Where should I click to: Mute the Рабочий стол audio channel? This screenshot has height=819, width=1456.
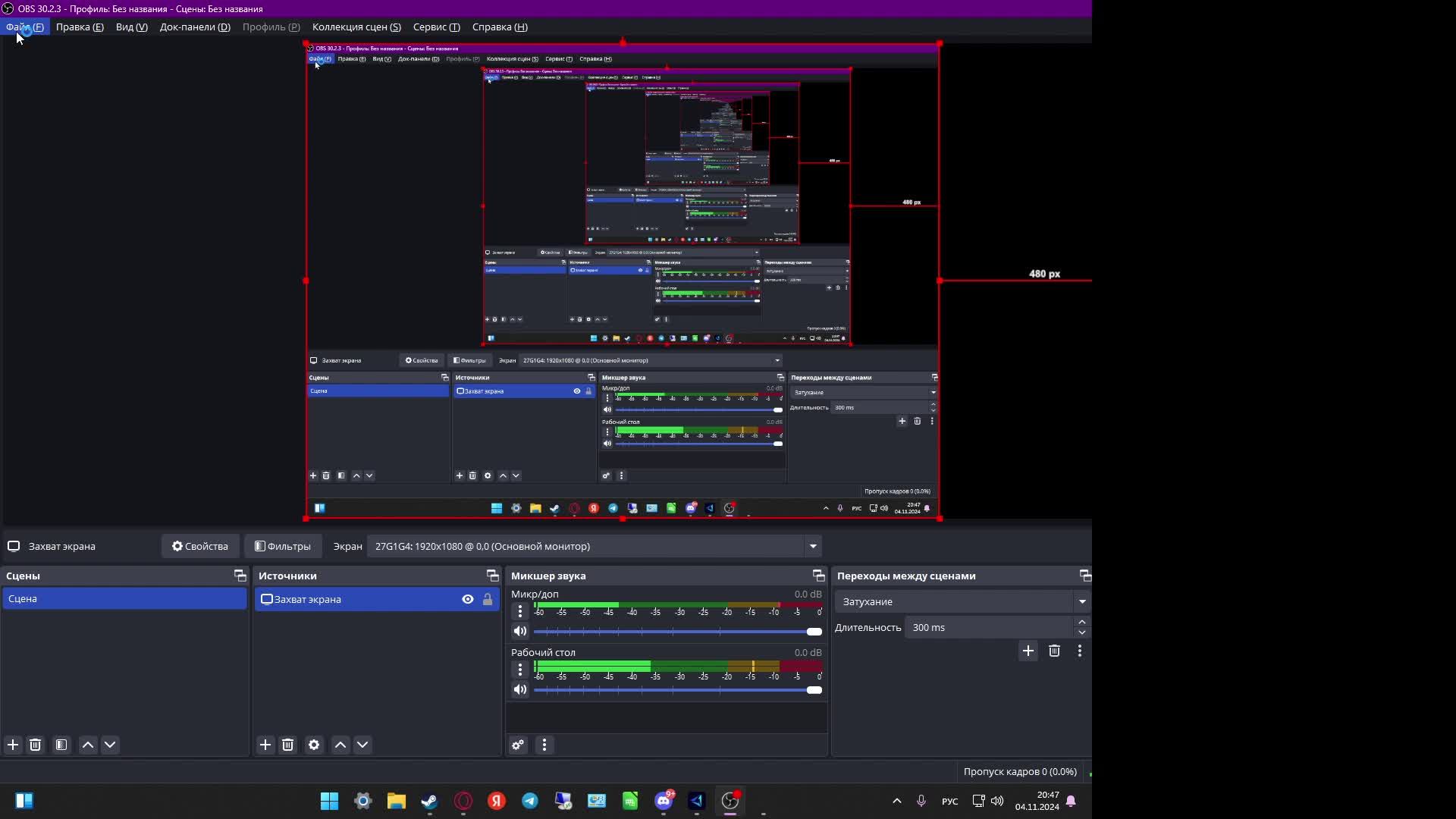click(520, 689)
